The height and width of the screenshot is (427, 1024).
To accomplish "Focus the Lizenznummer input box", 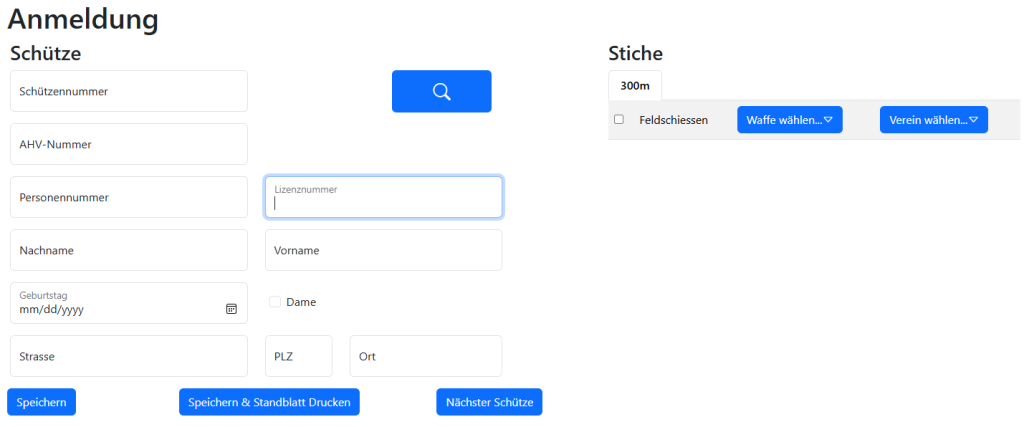I will (x=383, y=197).
